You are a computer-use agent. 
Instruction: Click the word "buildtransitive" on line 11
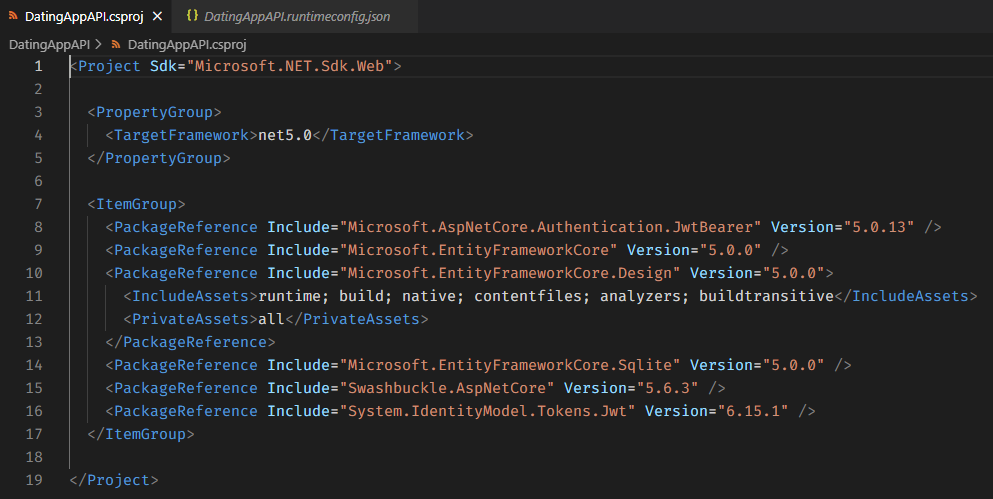tap(766, 296)
